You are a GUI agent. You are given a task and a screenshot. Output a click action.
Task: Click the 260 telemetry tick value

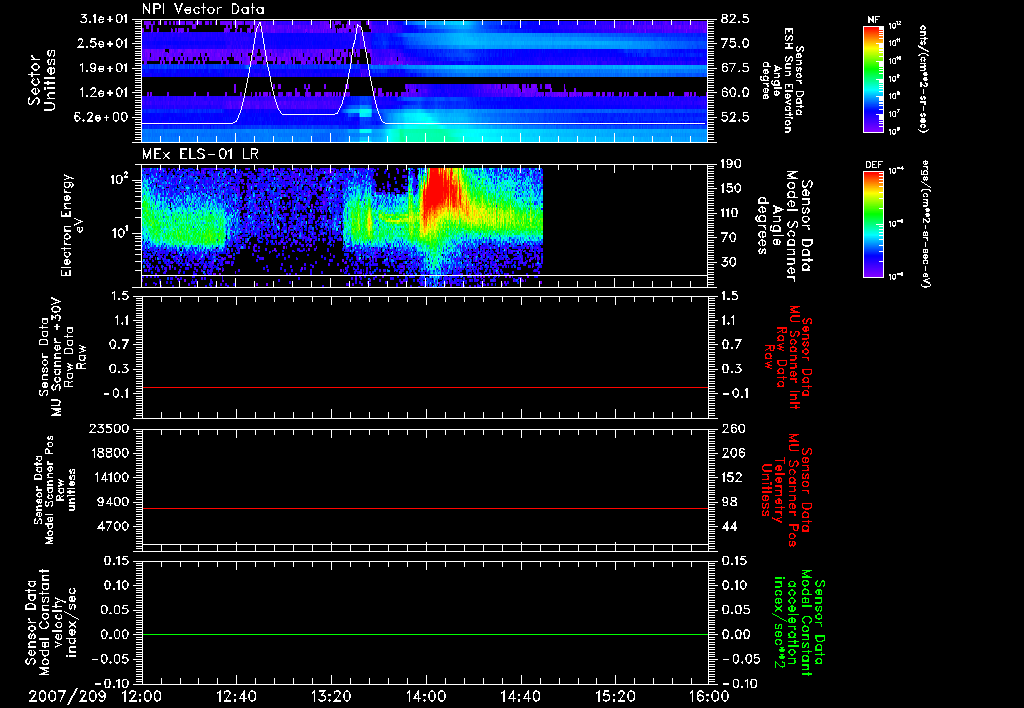click(732, 429)
